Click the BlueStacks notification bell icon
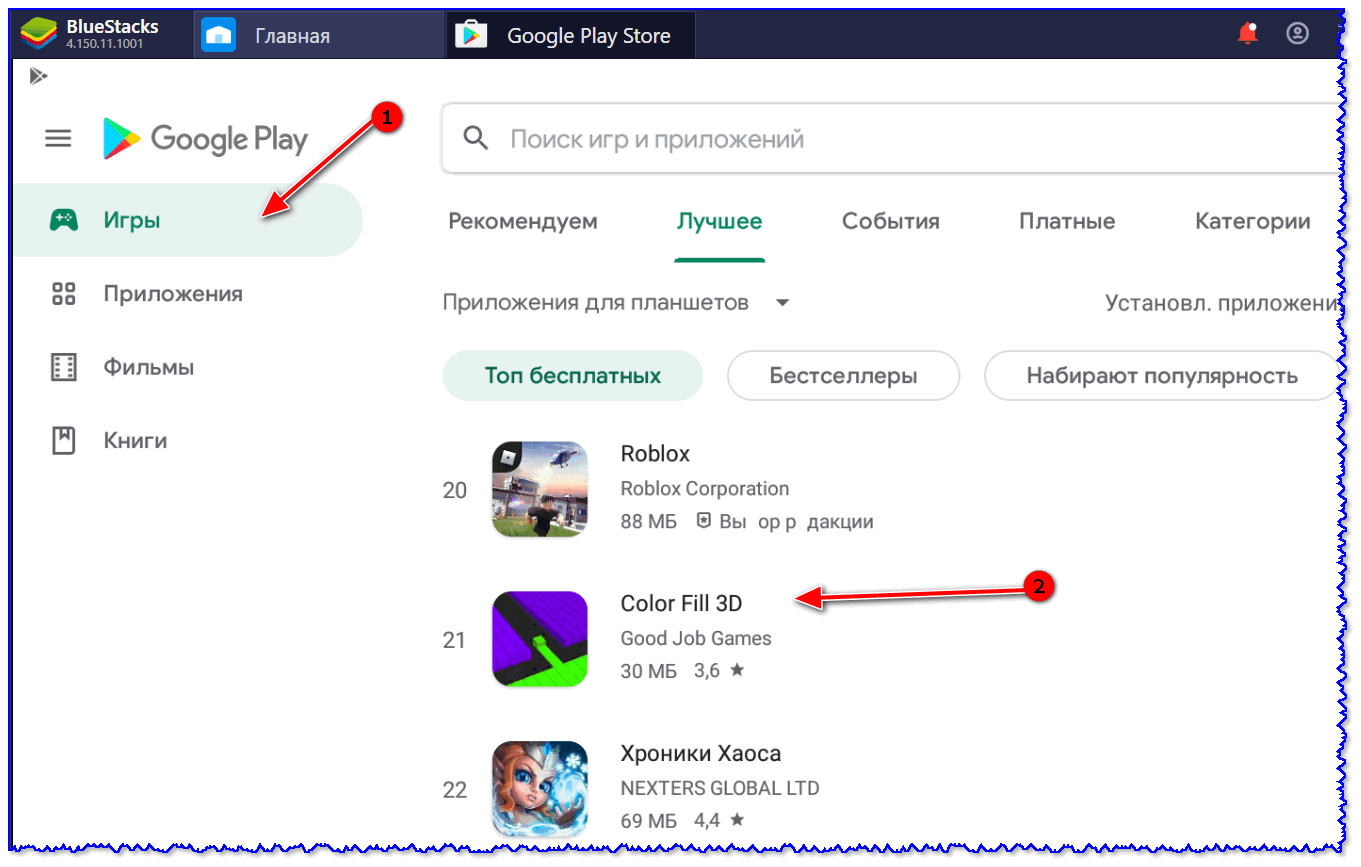The height and width of the screenshot is (867, 1361). coord(1247,34)
